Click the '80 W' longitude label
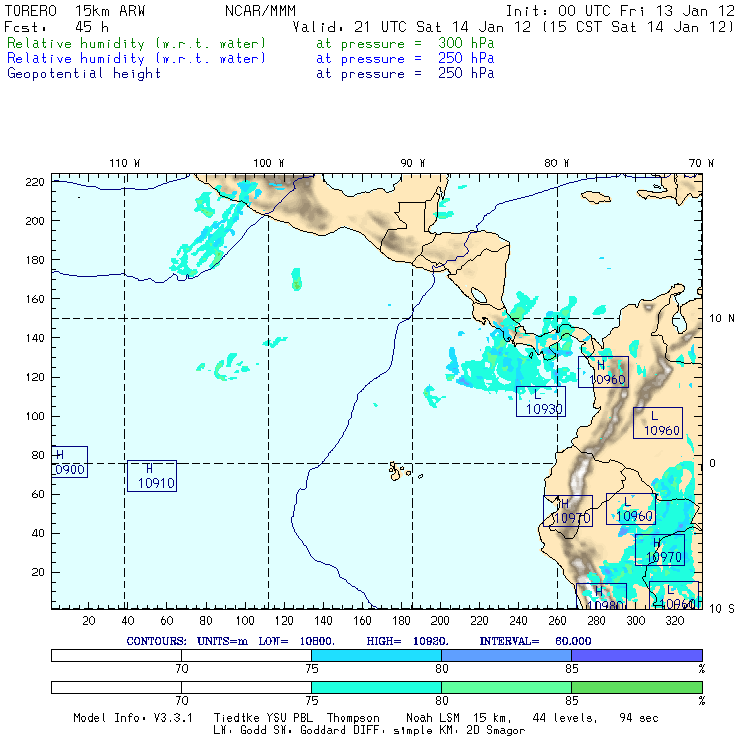The height and width of the screenshot is (740, 740). coord(556,163)
